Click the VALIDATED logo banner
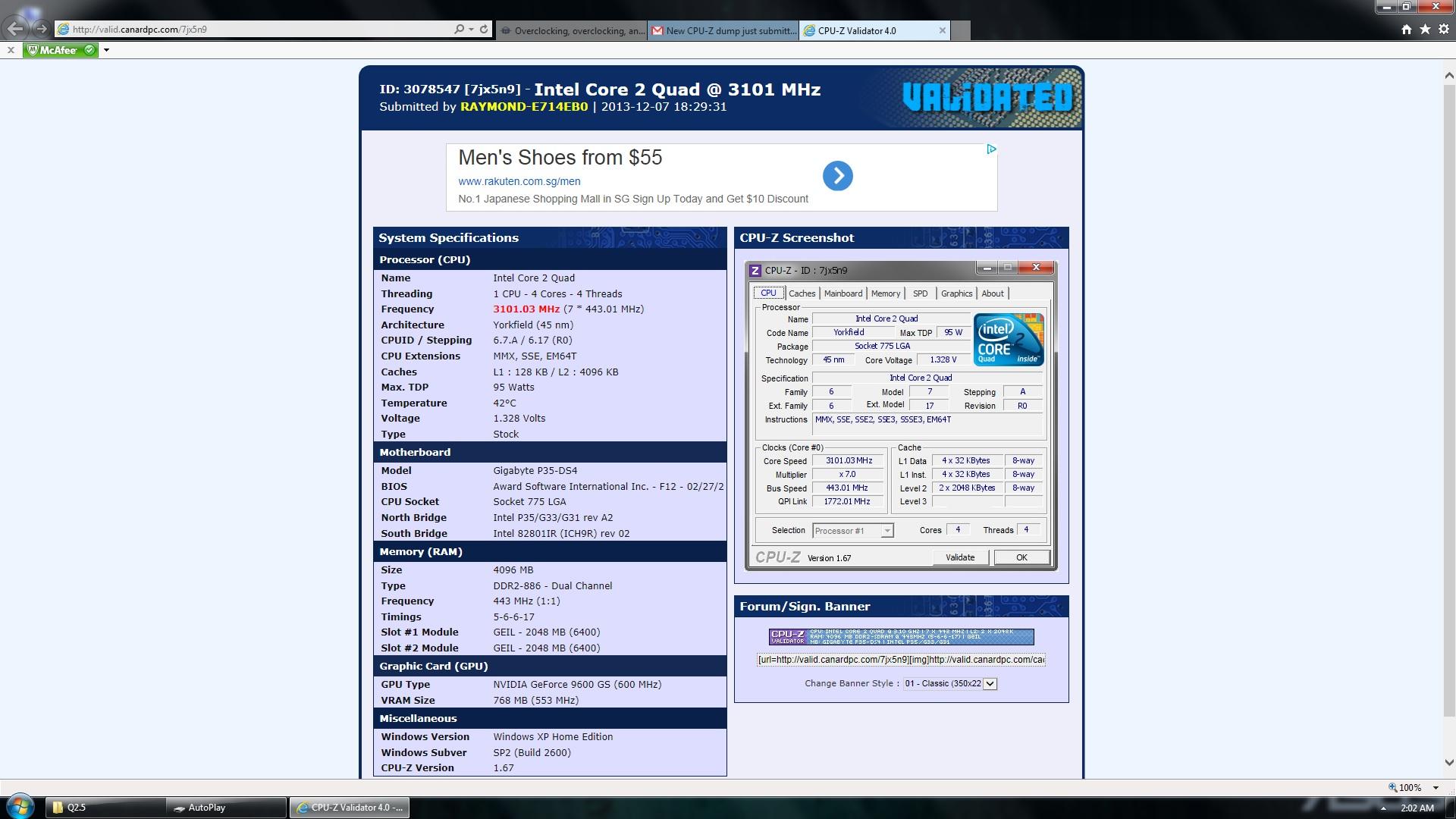 pos(987,97)
